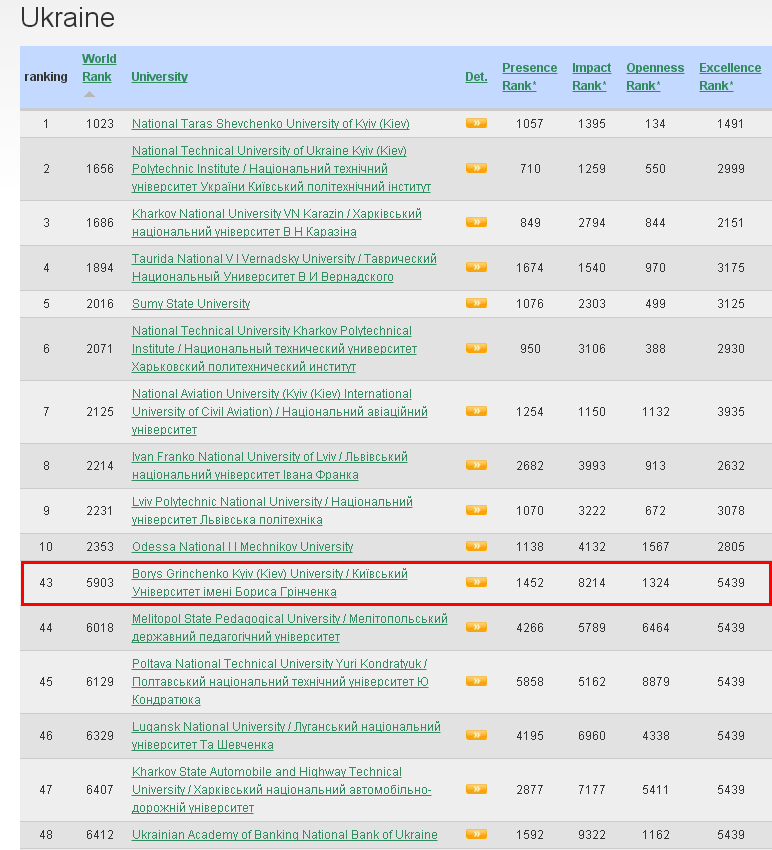772x850 pixels.
Task: Open Ukrainian Academy of Banking link
Action: tap(285, 835)
